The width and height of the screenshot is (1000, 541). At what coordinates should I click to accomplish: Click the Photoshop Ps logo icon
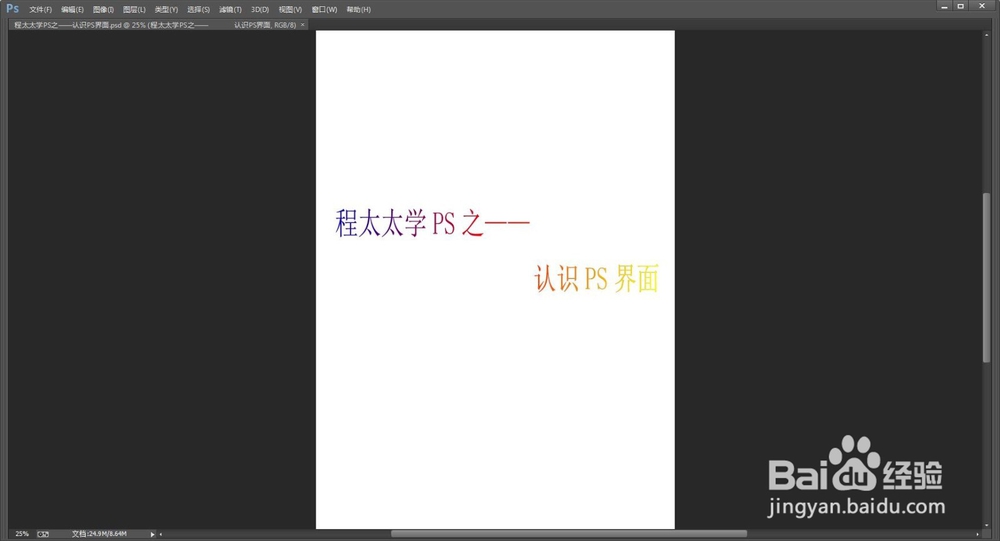pos(12,8)
